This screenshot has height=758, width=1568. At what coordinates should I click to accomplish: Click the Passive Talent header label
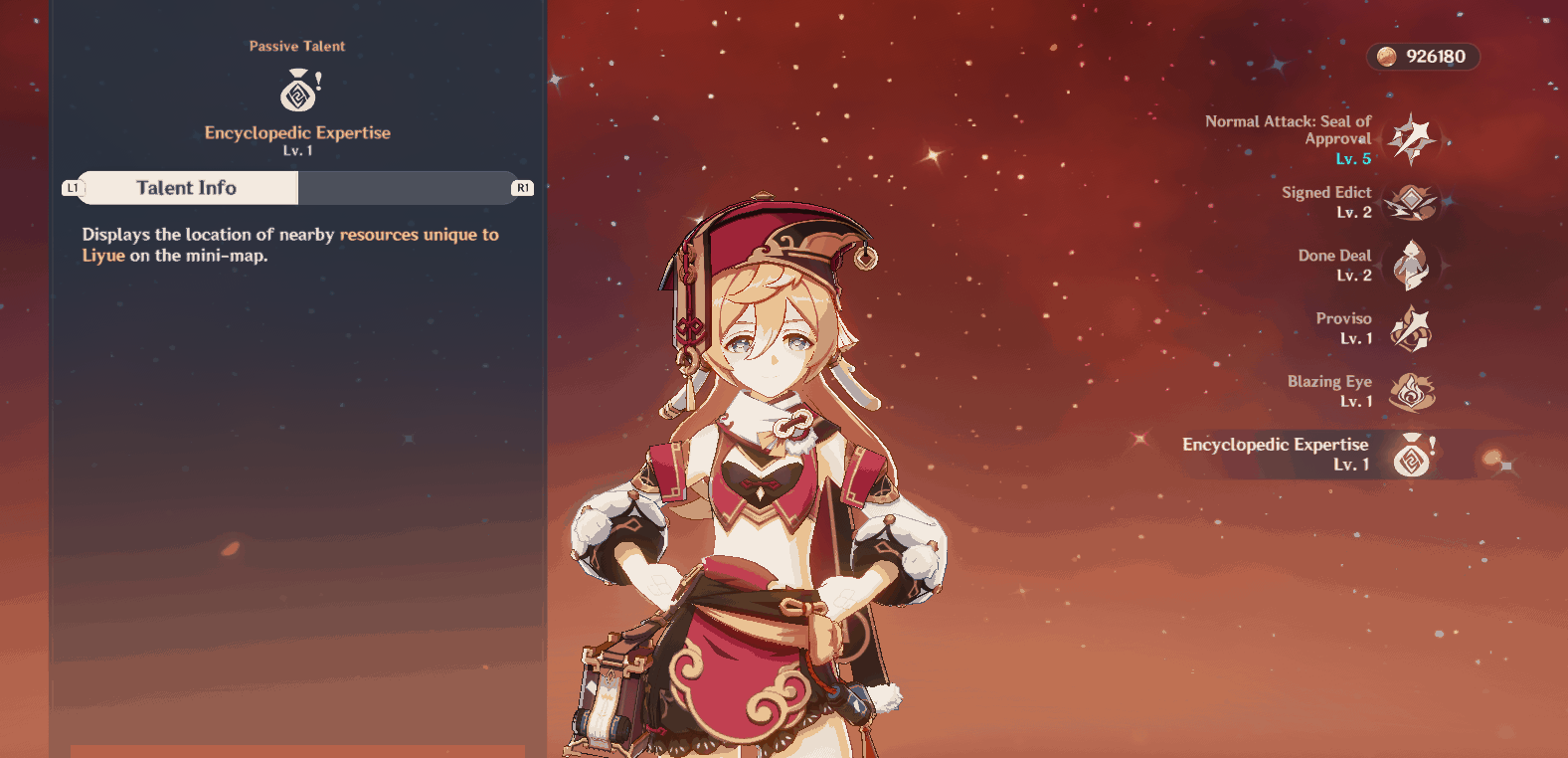point(297,46)
